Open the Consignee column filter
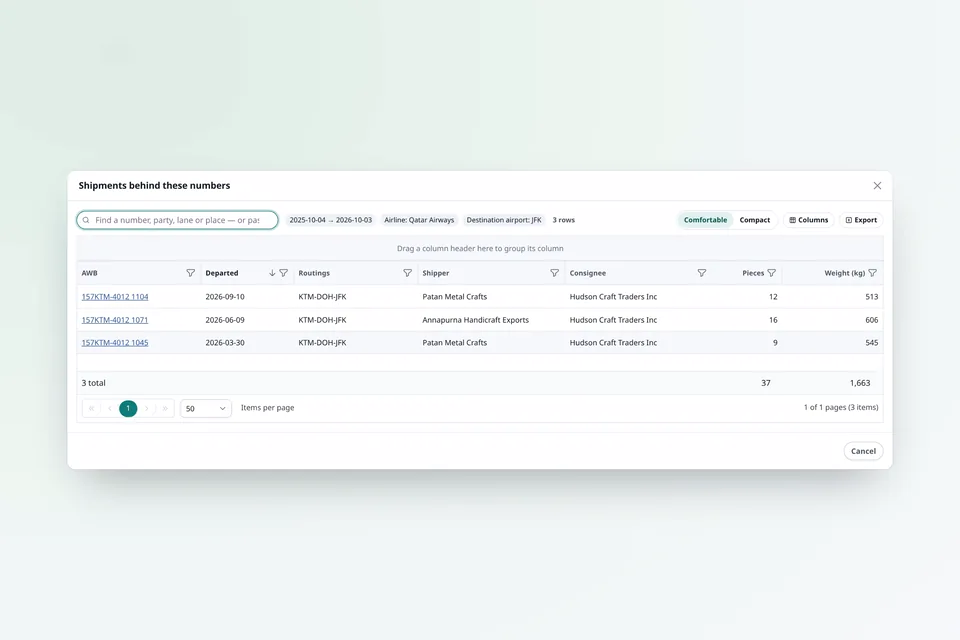 click(x=702, y=273)
